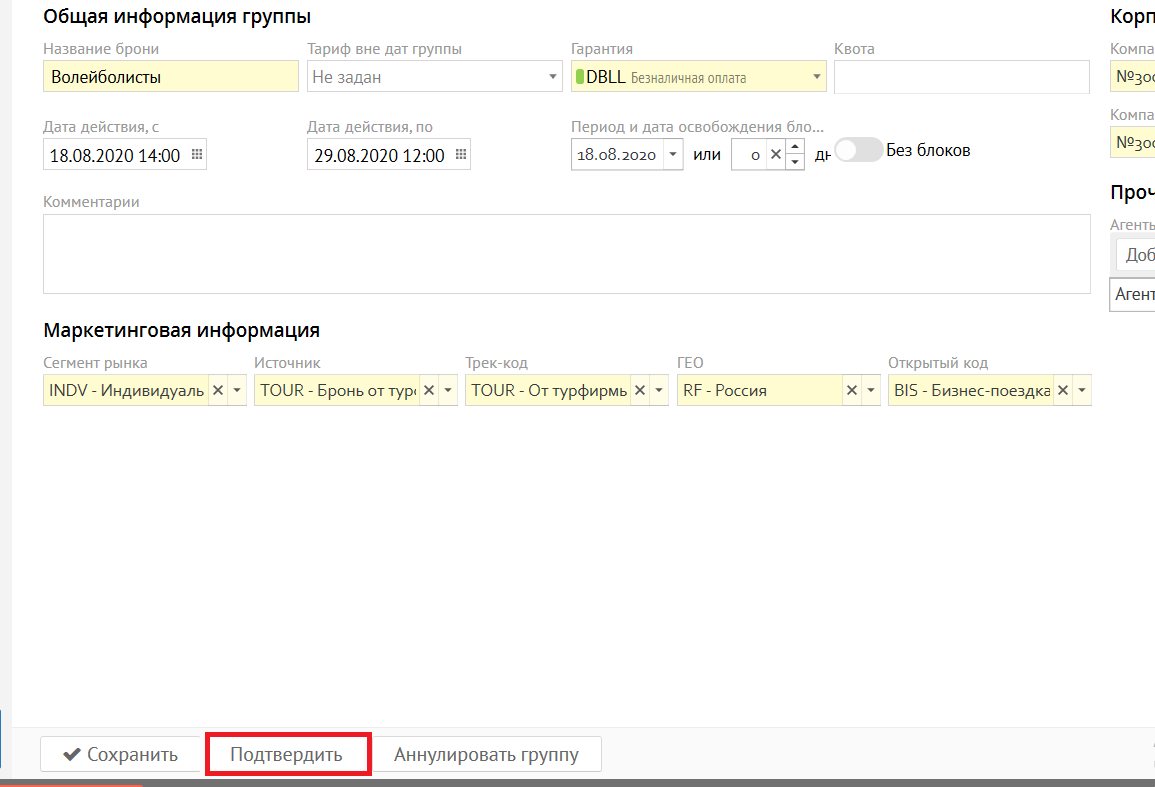
Task: Open the Сегмент рынка dropdown arrow
Action: pos(237,390)
